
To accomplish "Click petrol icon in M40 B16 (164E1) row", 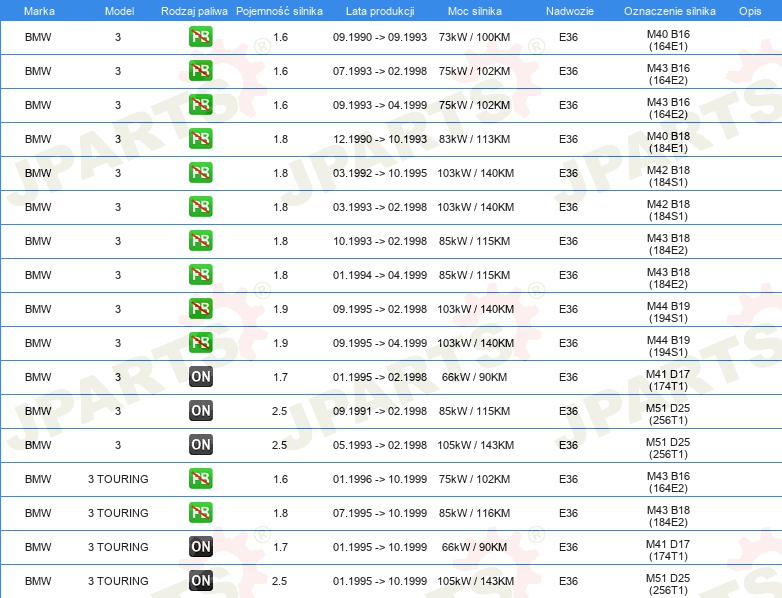I will pyautogui.click(x=200, y=37).
